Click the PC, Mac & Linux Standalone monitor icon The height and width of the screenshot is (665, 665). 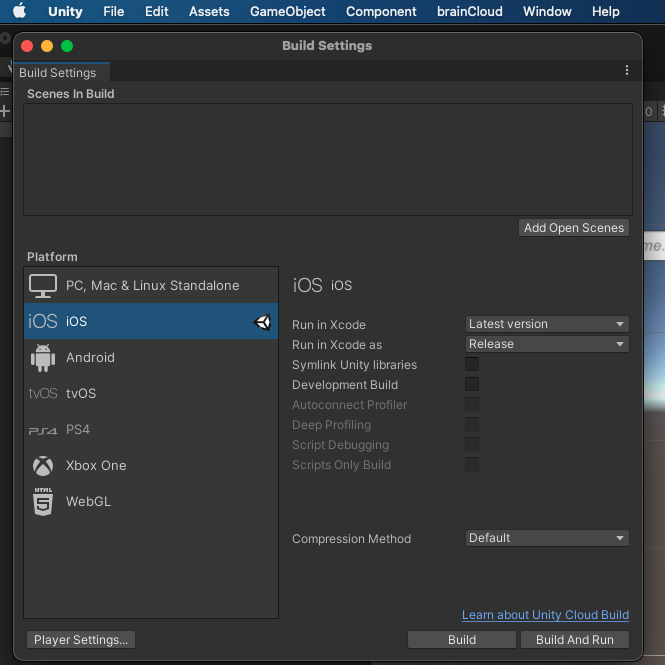tap(43, 285)
